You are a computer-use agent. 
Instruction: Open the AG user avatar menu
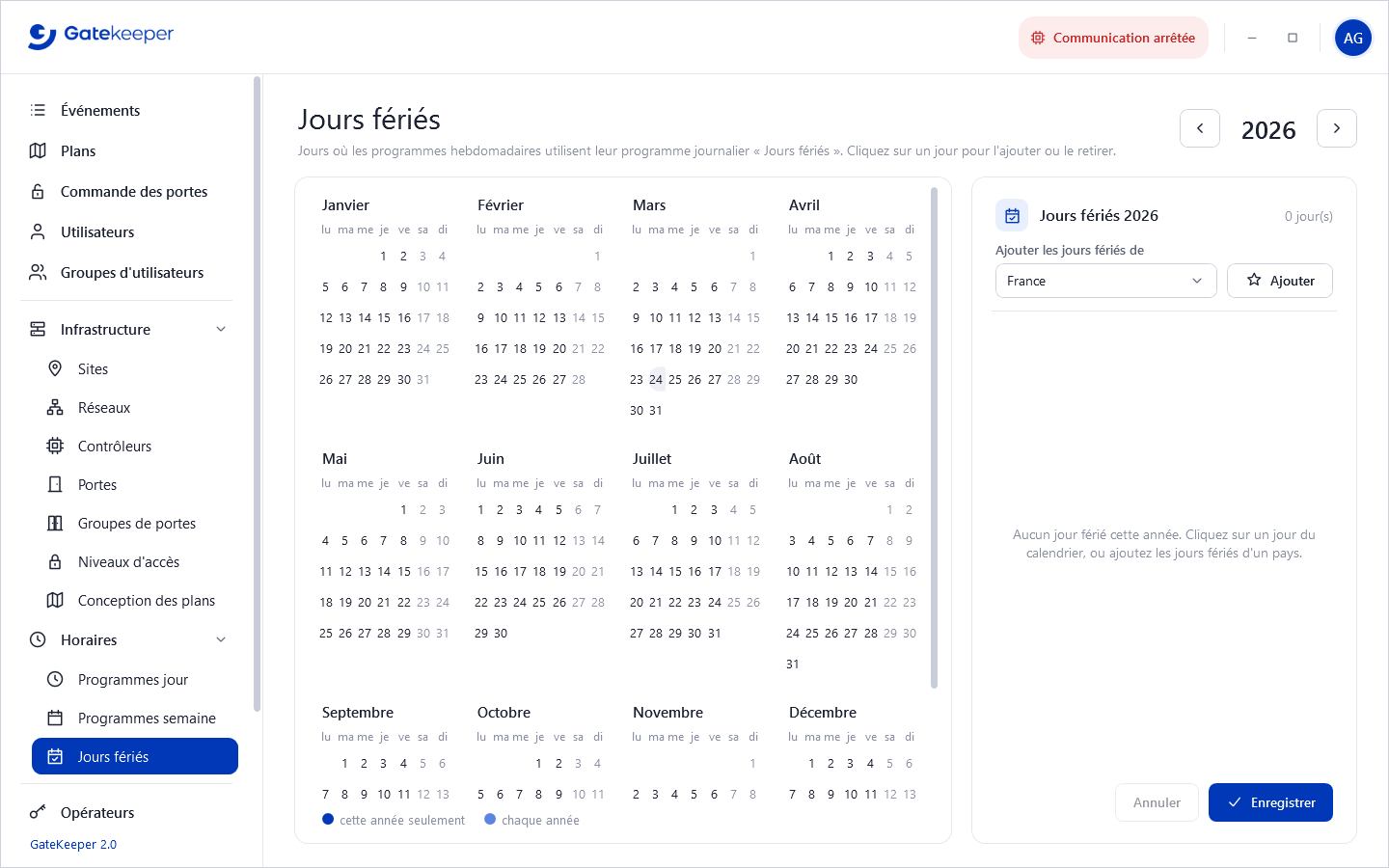1353,38
